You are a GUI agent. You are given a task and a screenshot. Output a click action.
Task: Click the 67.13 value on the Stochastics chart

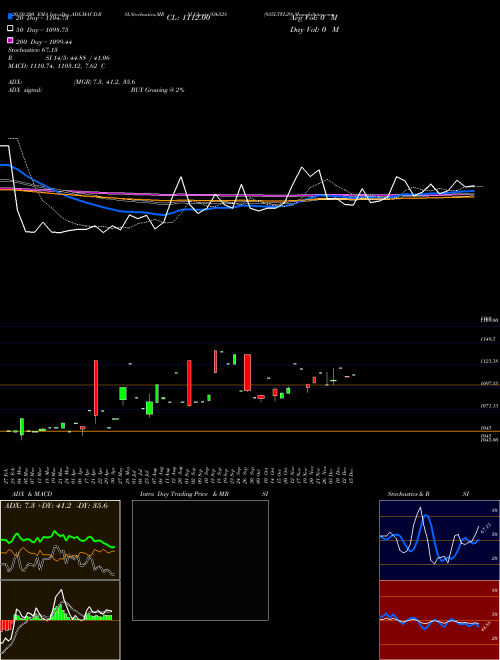[x=486, y=528]
